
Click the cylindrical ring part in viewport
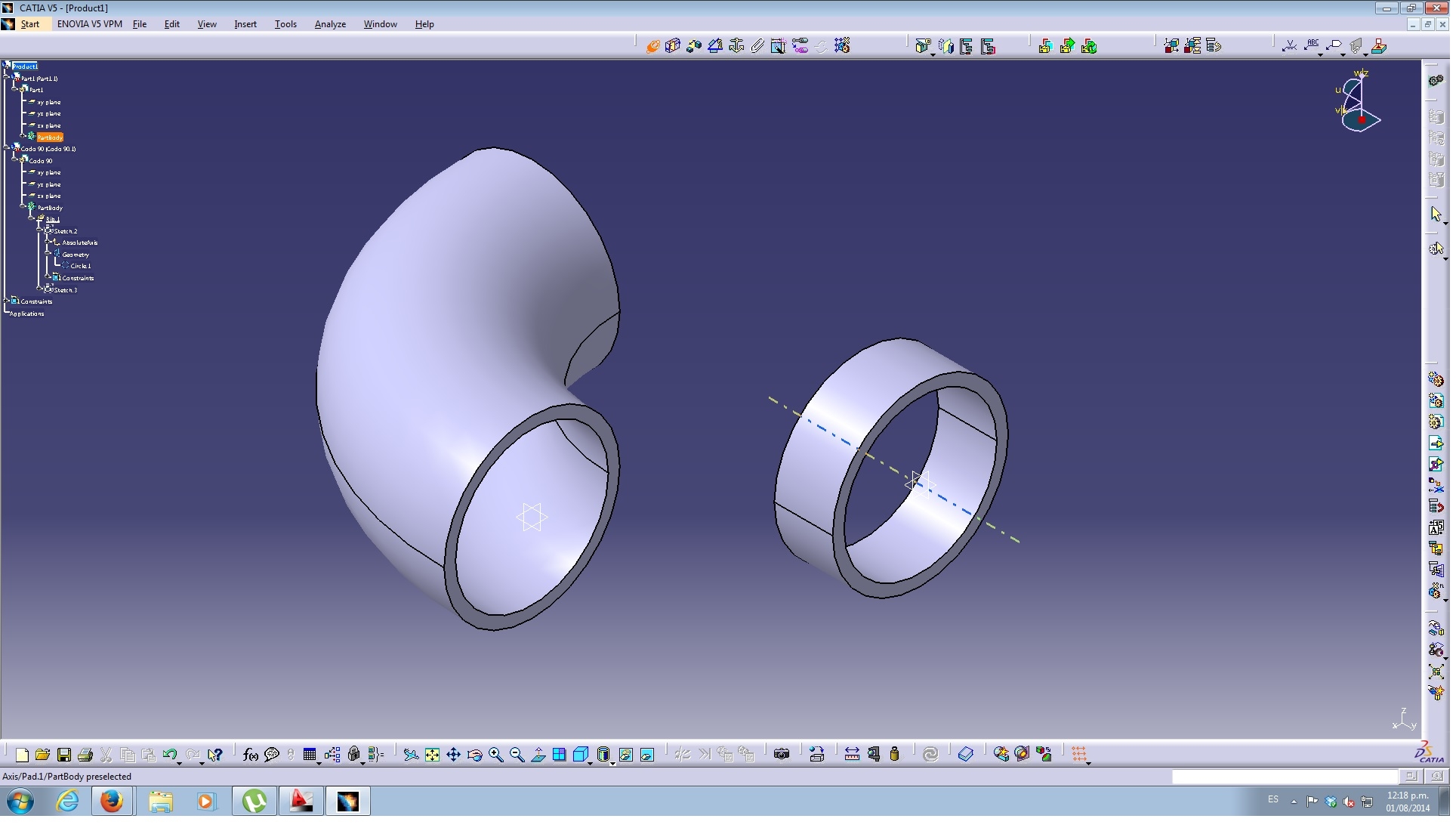pos(891,470)
